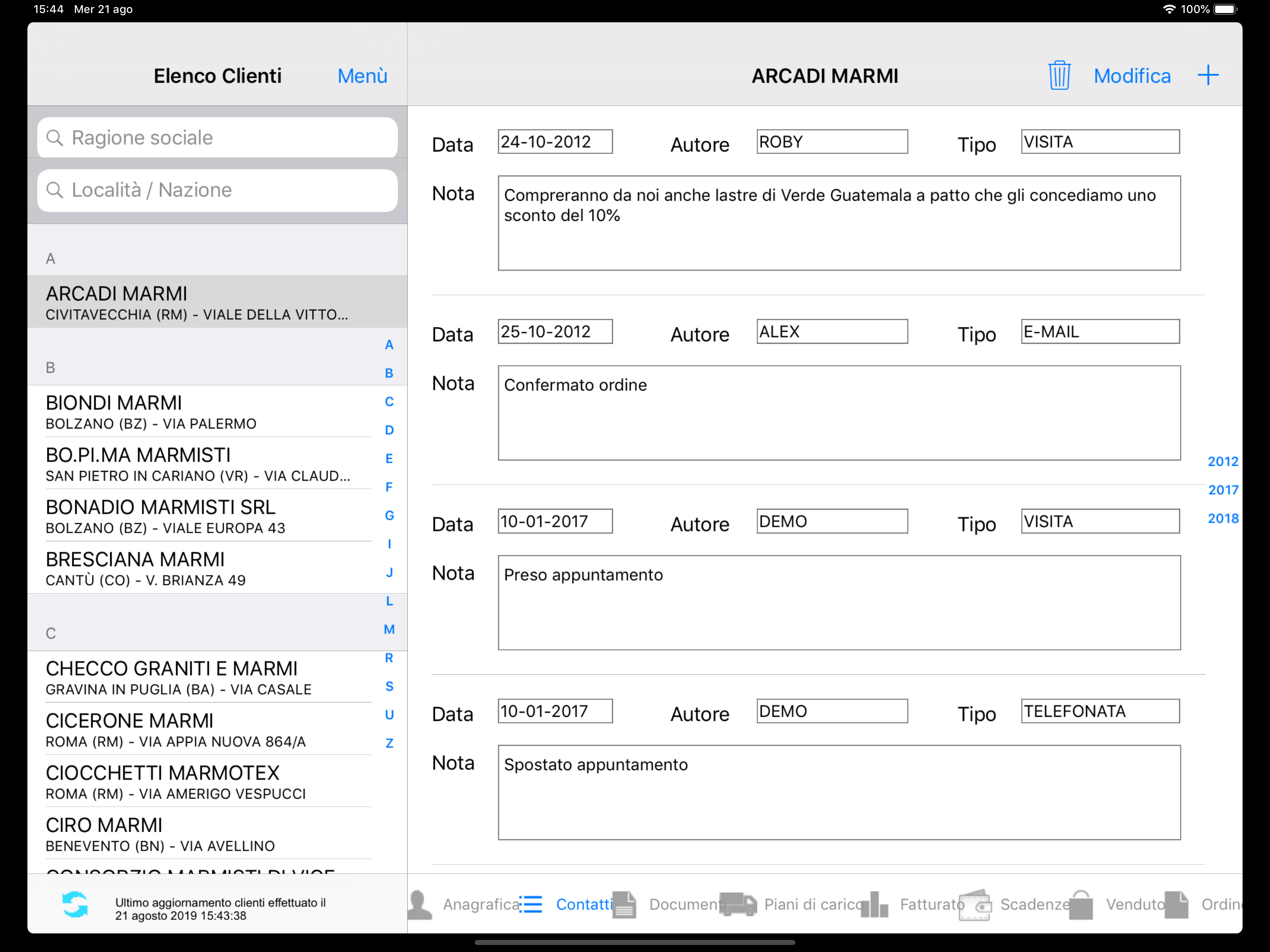Select the Contatti list icon
Viewport: 1270px width, 952px height.
click(x=531, y=904)
